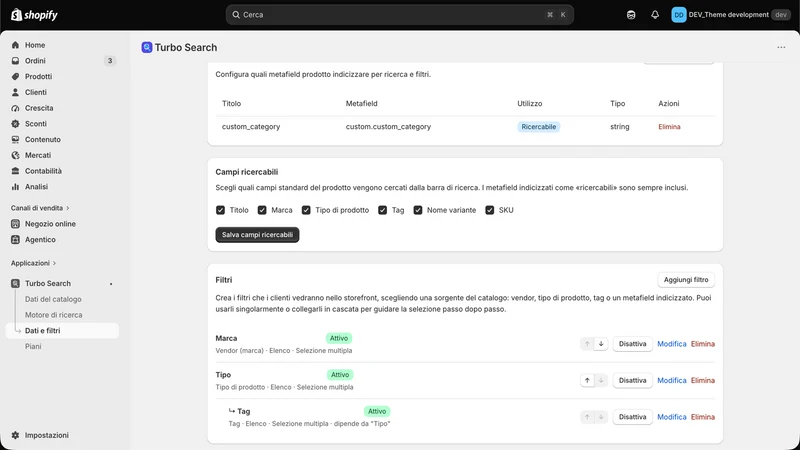
Task: Move Marca filter down with arrow
Action: 601,344
